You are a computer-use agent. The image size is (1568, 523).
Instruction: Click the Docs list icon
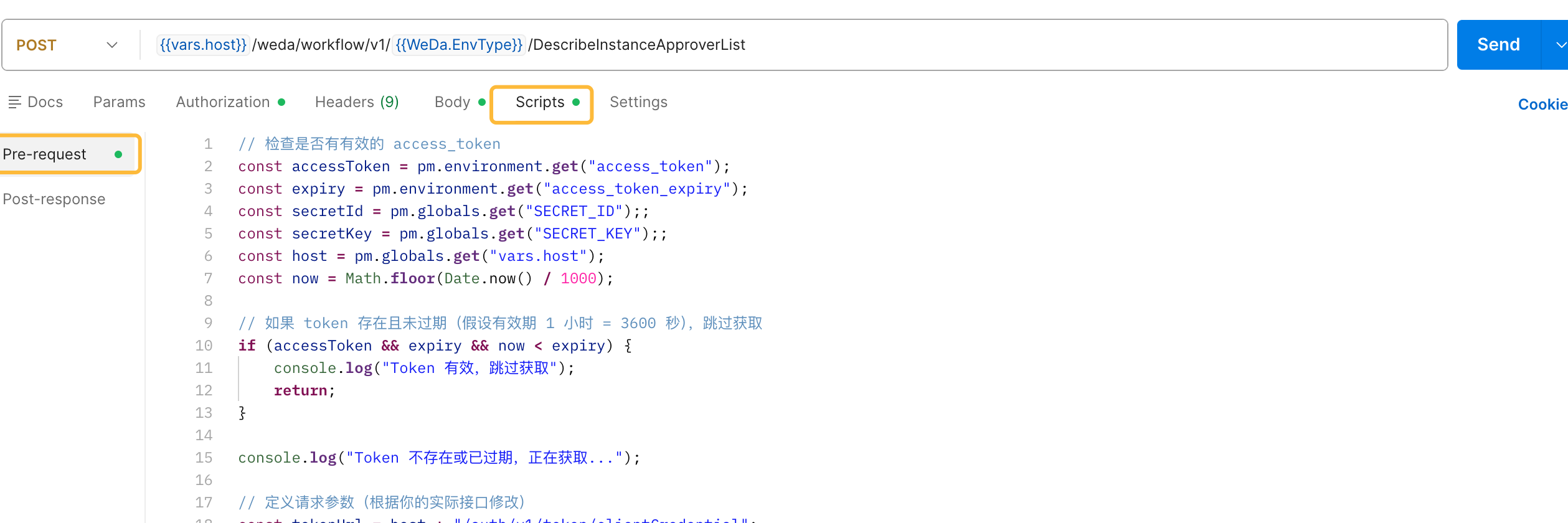point(15,102)
